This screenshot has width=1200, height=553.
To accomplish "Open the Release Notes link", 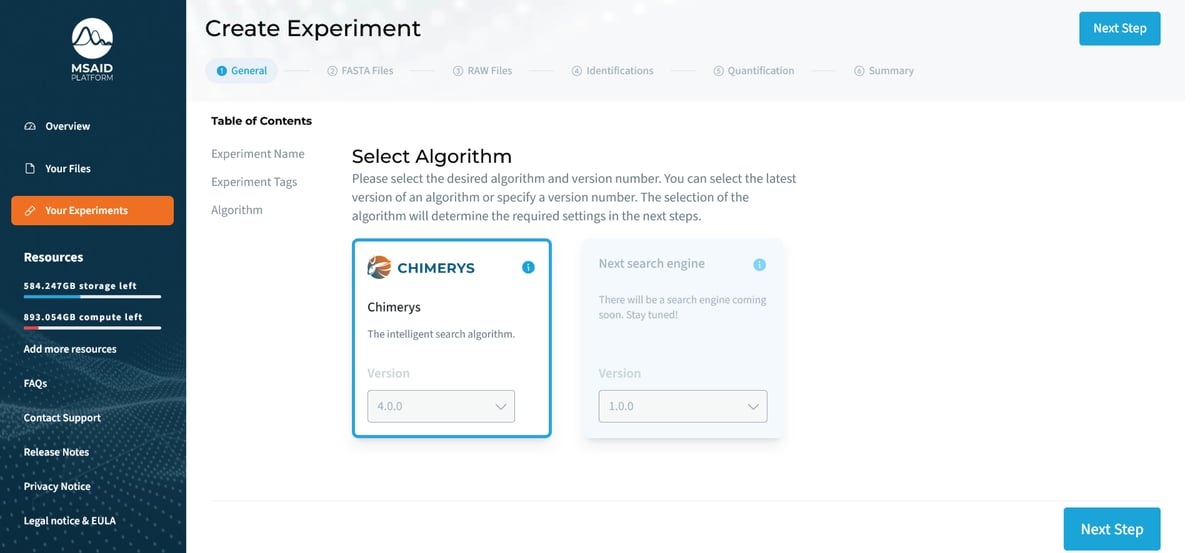I will click(x=56, y=452).
